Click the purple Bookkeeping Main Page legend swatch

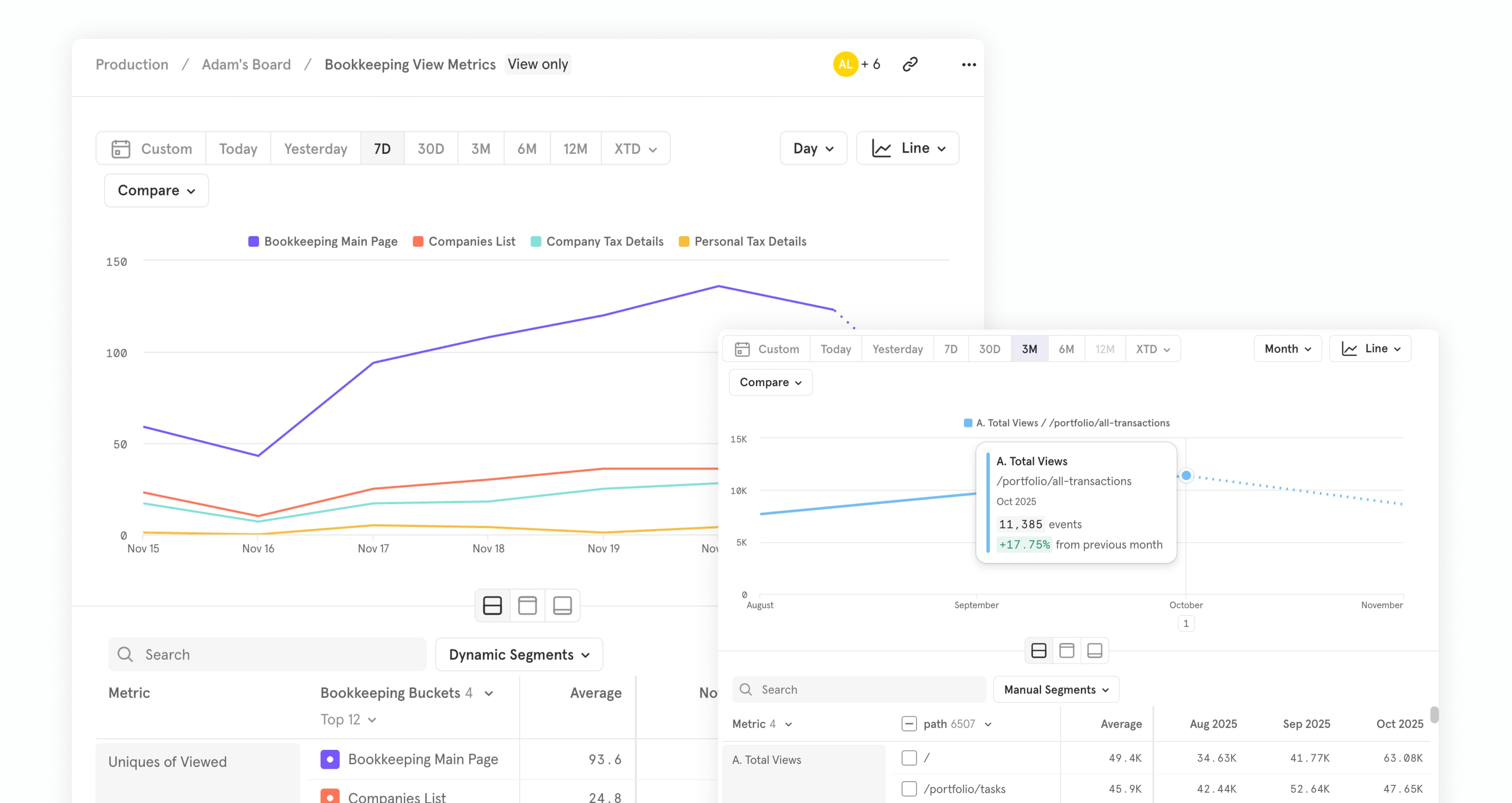[253, 241]
